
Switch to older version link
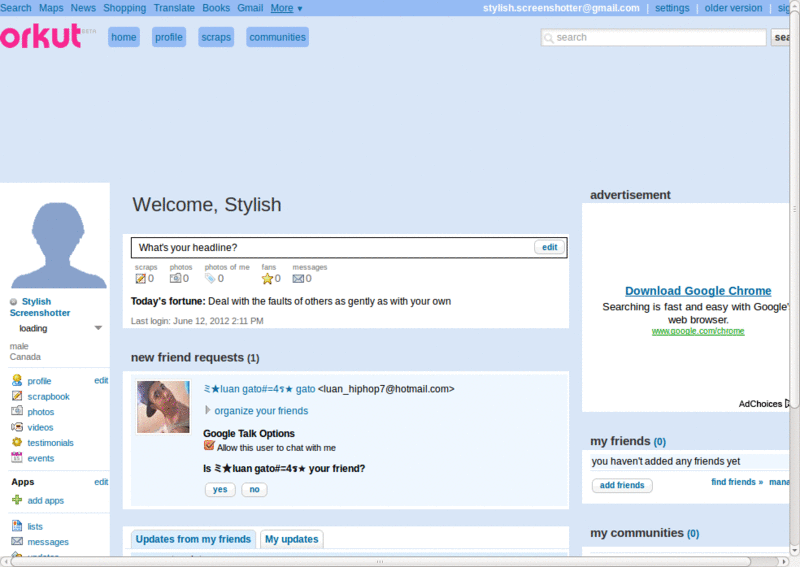[x=733, y=8]
